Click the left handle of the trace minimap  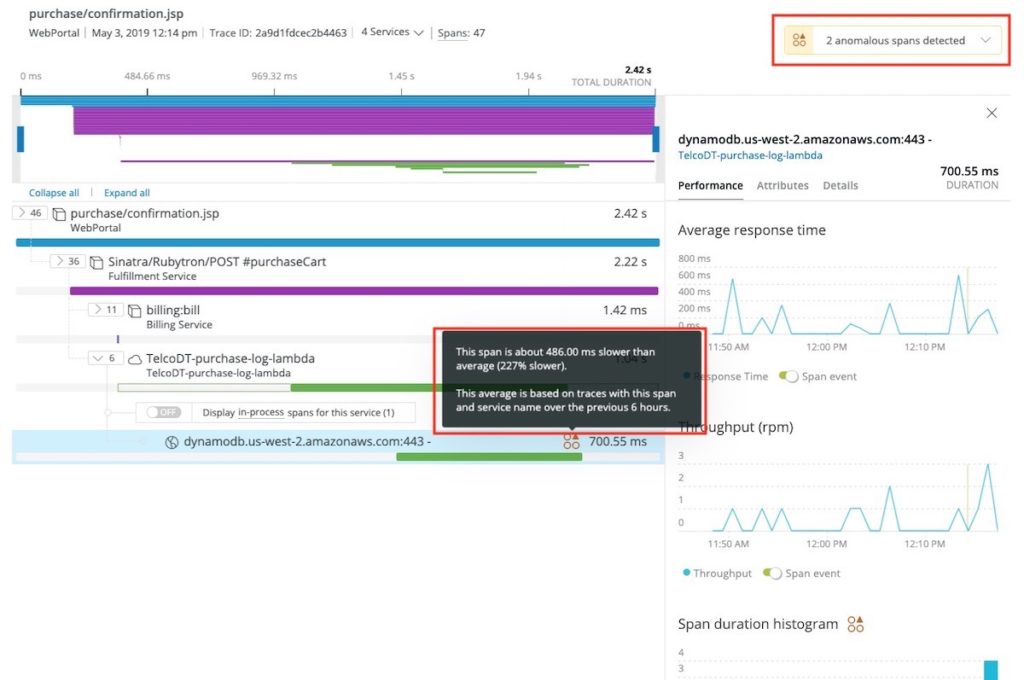tap(20, 139)
